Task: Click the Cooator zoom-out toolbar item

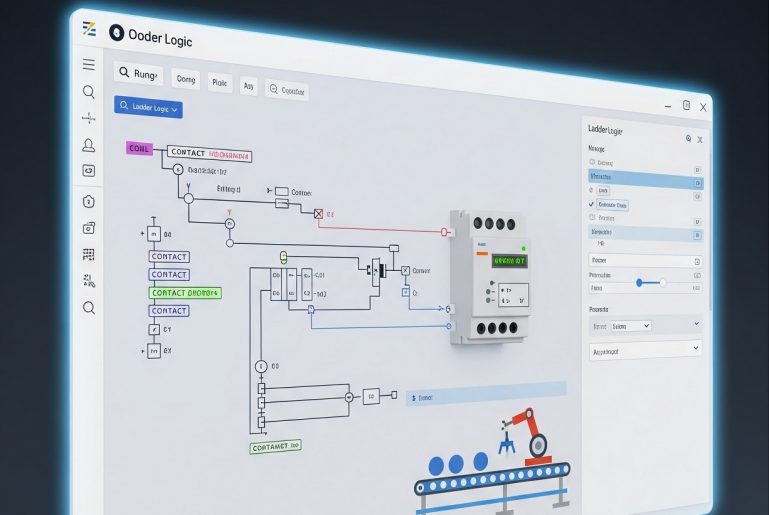Action: (x=287, y=90)
